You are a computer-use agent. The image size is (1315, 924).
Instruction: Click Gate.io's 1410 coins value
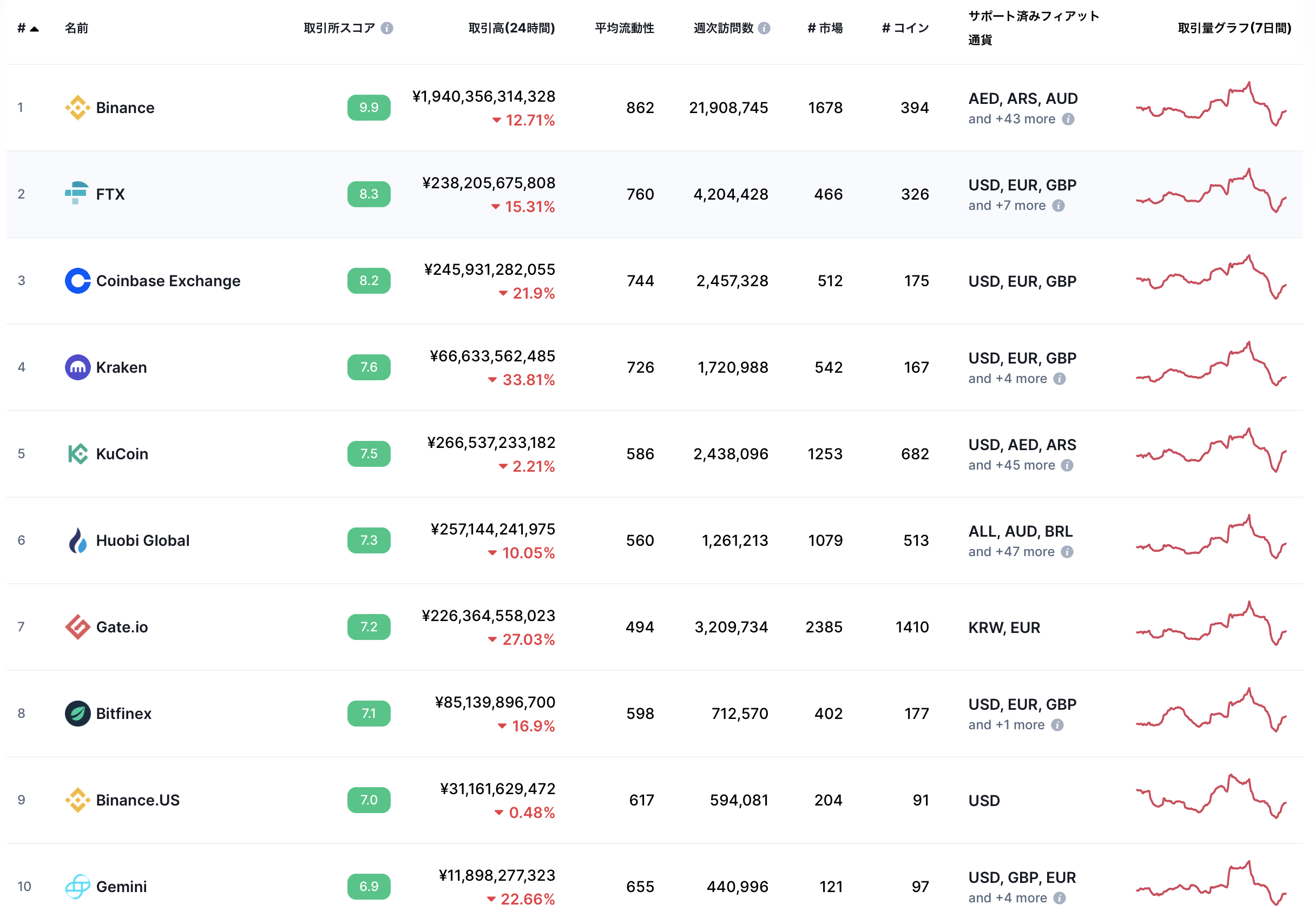(912, 627)
